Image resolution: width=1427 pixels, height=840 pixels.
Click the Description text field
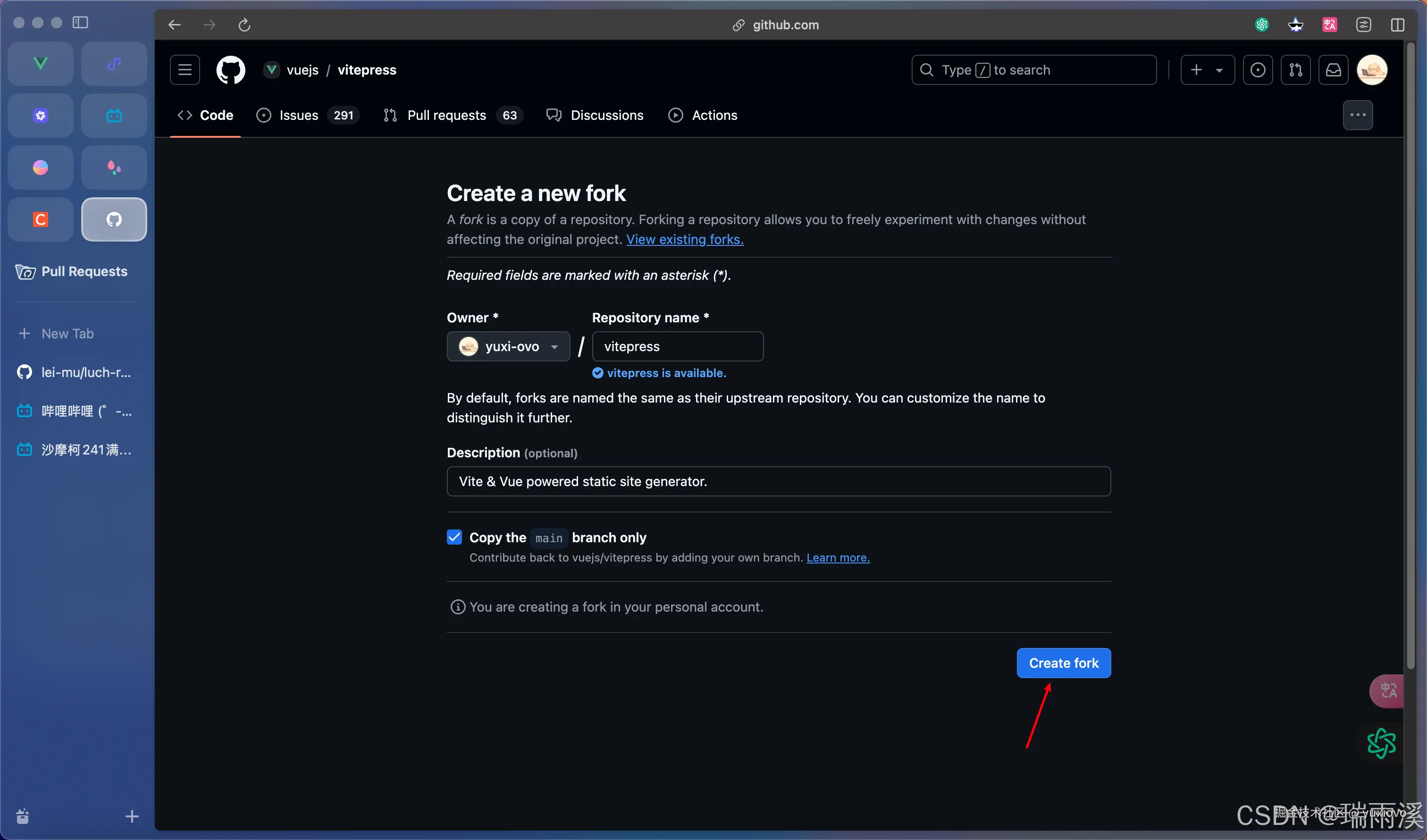(778, 481)
